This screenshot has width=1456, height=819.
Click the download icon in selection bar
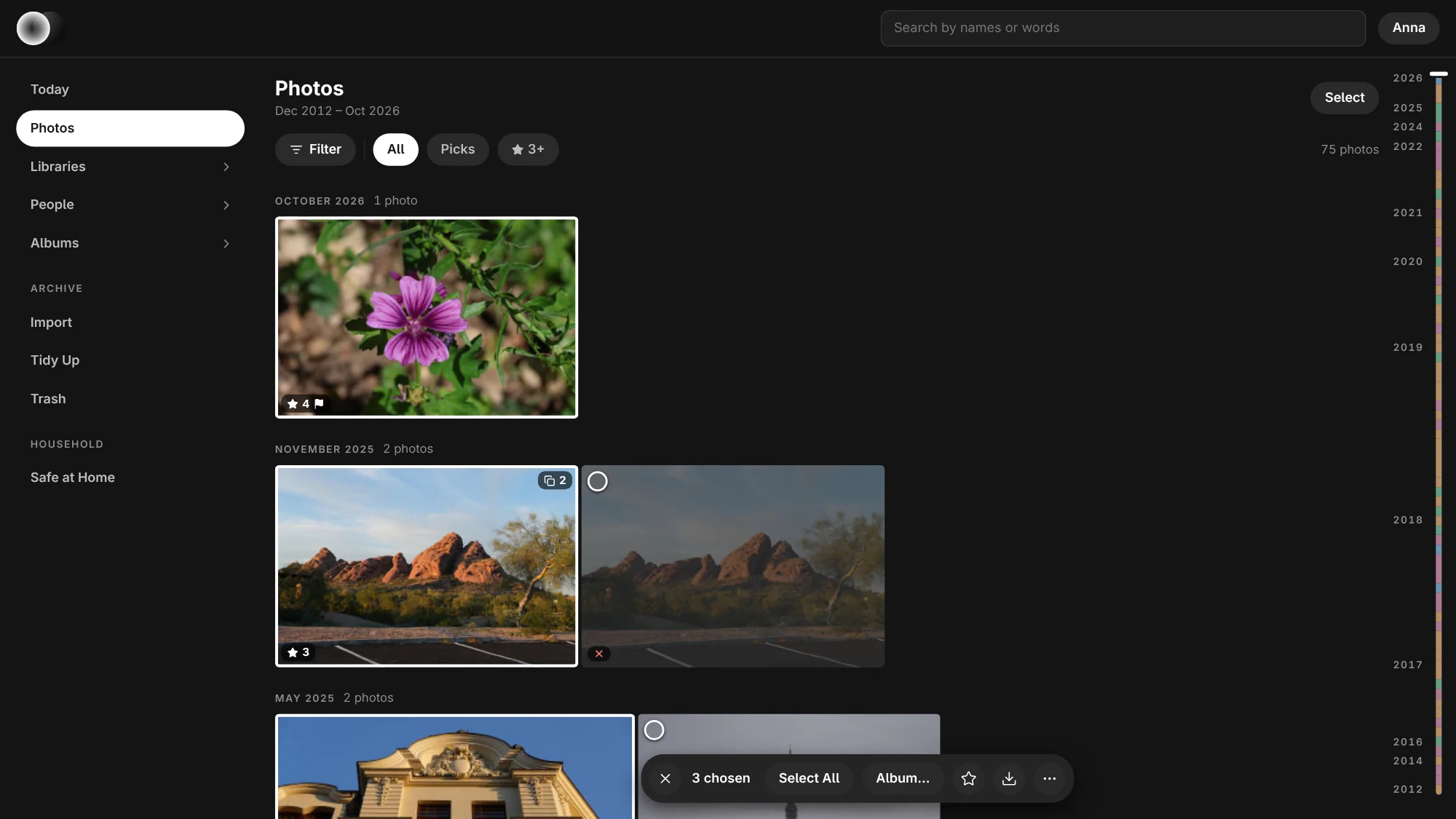click(x=1009, y=778)
